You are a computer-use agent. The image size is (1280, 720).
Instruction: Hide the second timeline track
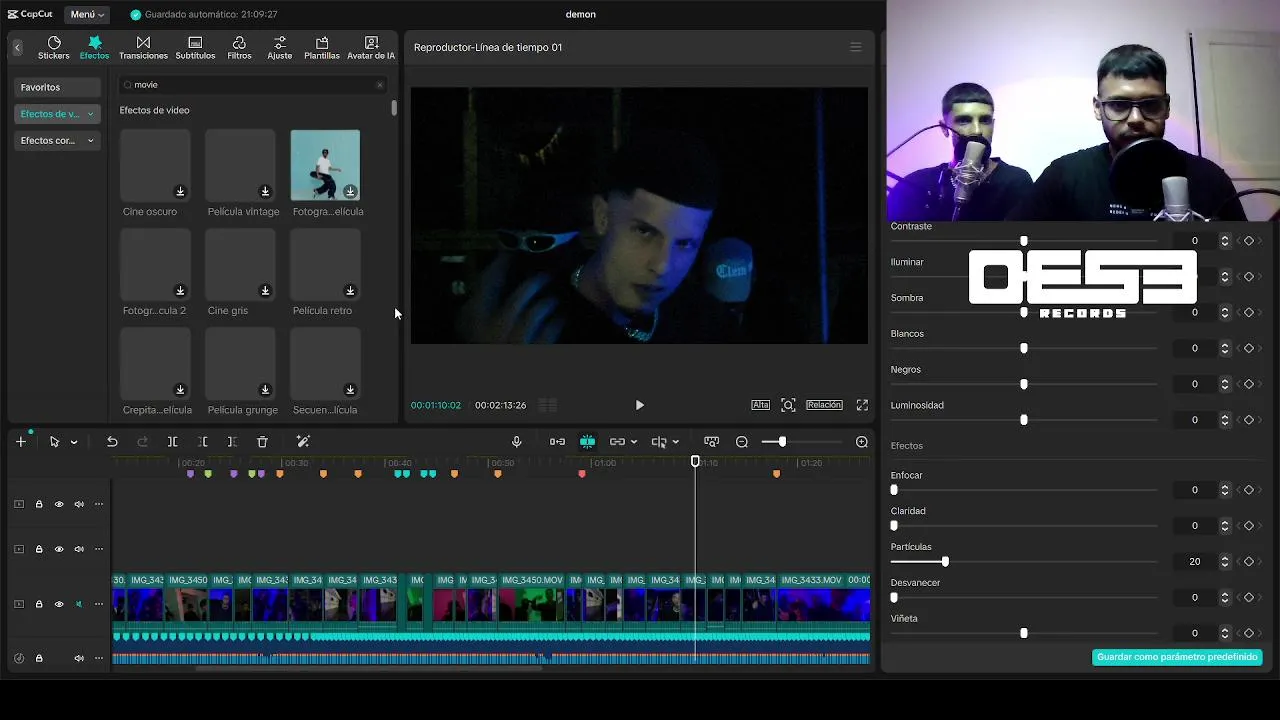(x=59, y=549)
